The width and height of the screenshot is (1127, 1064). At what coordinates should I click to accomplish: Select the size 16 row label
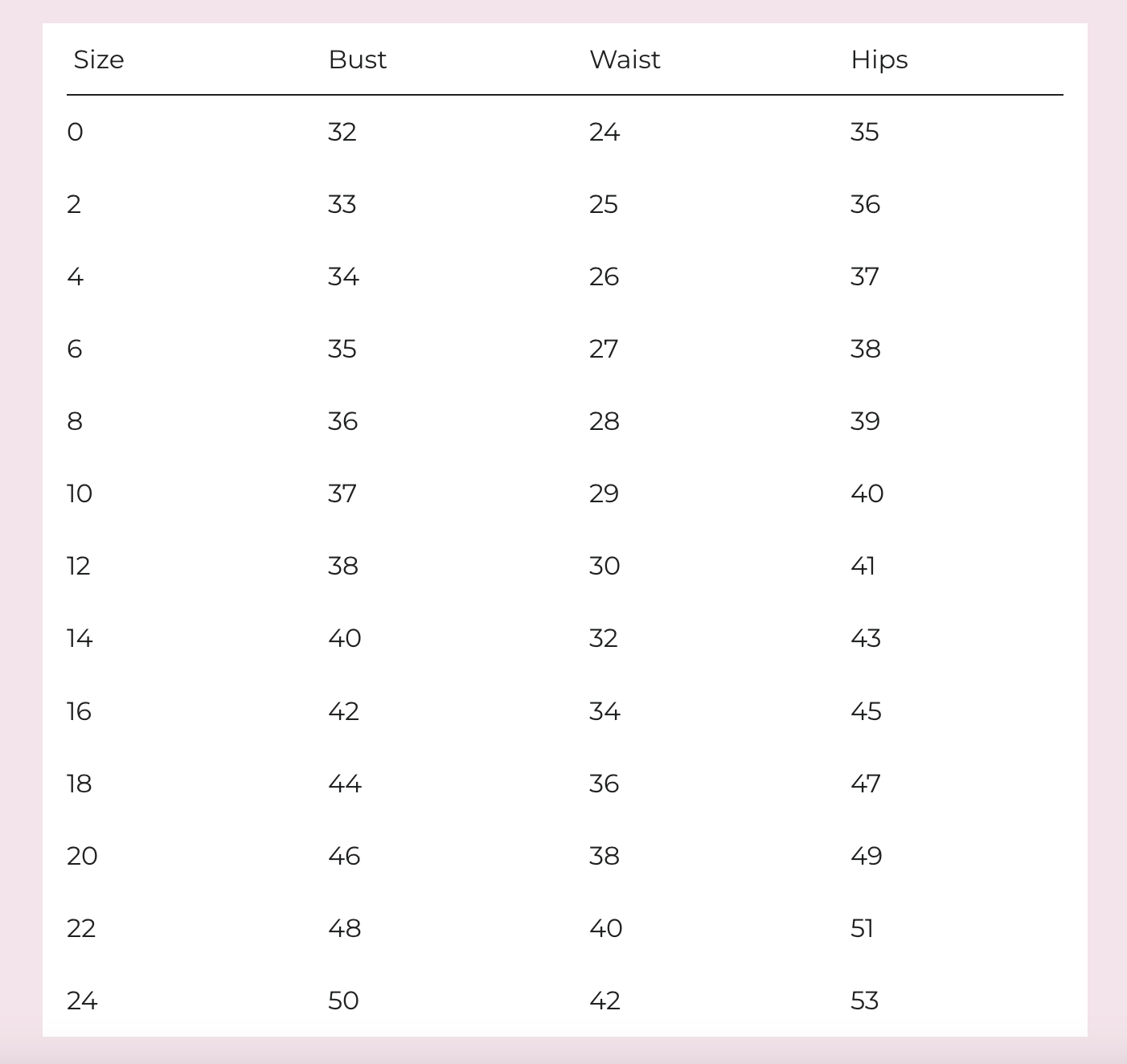click(79, 711)
